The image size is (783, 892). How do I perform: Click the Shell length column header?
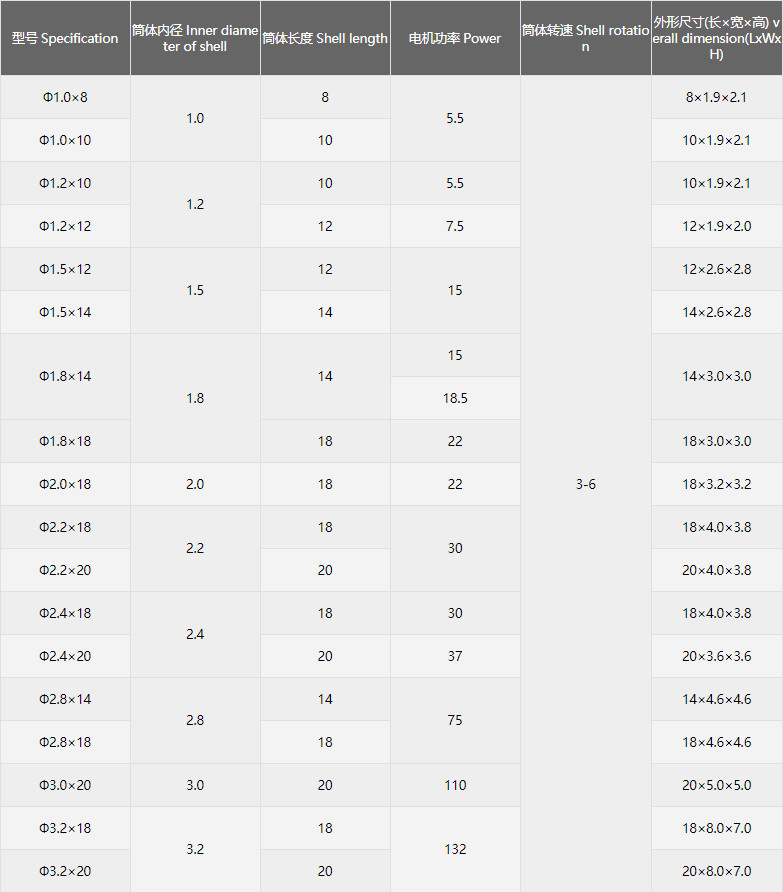point(325,38)
